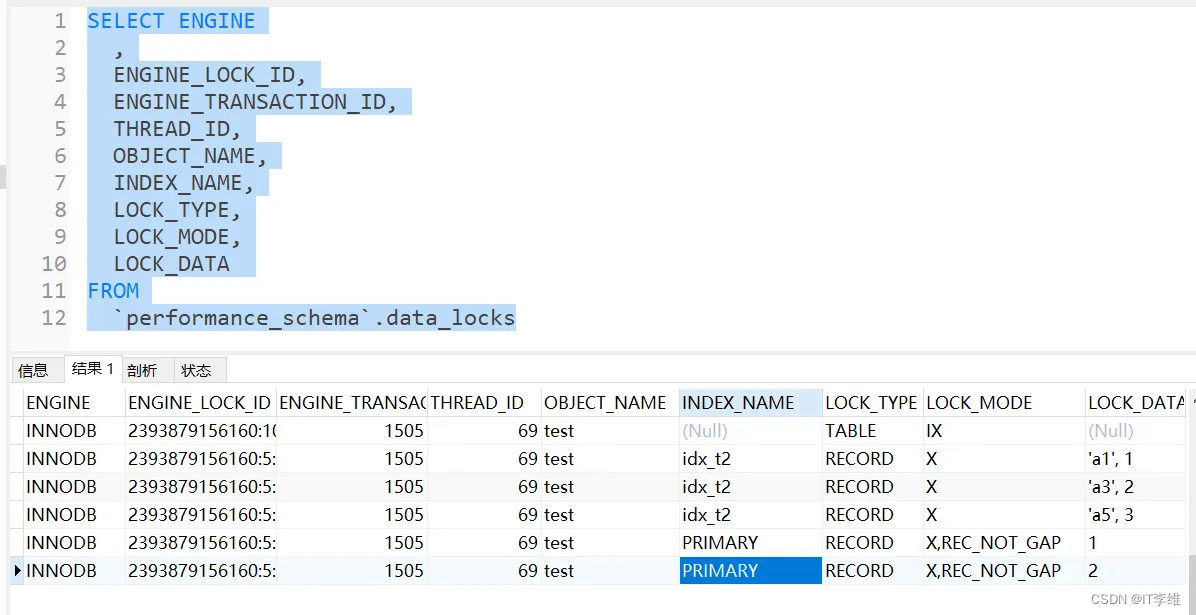1196x615 pixels.
Task: Select the 'a3', 2 lock data cell
Action: coord(1136,487)
